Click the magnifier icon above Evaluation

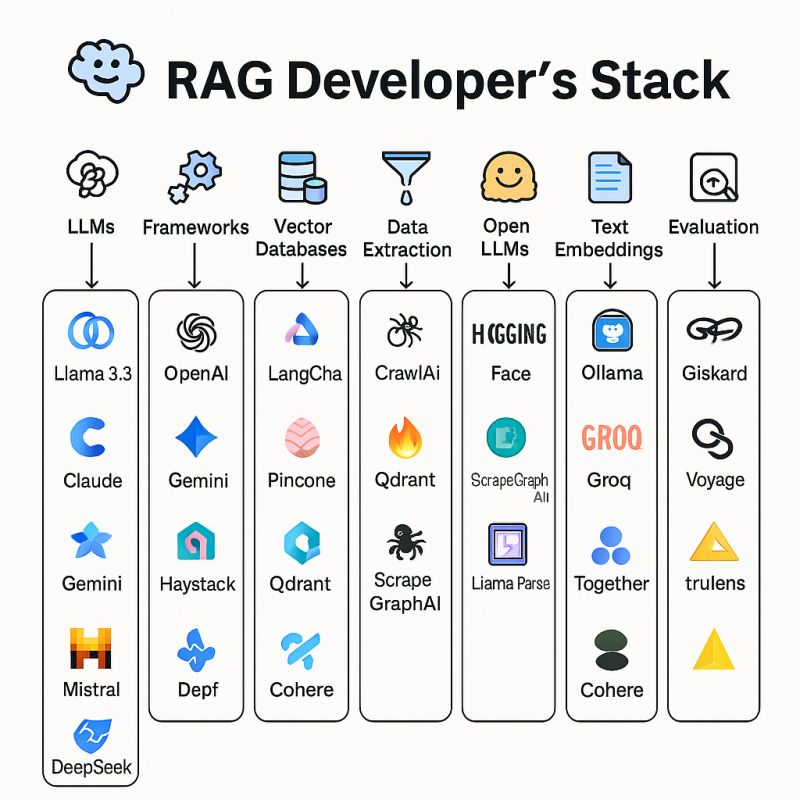pos(714,178)
